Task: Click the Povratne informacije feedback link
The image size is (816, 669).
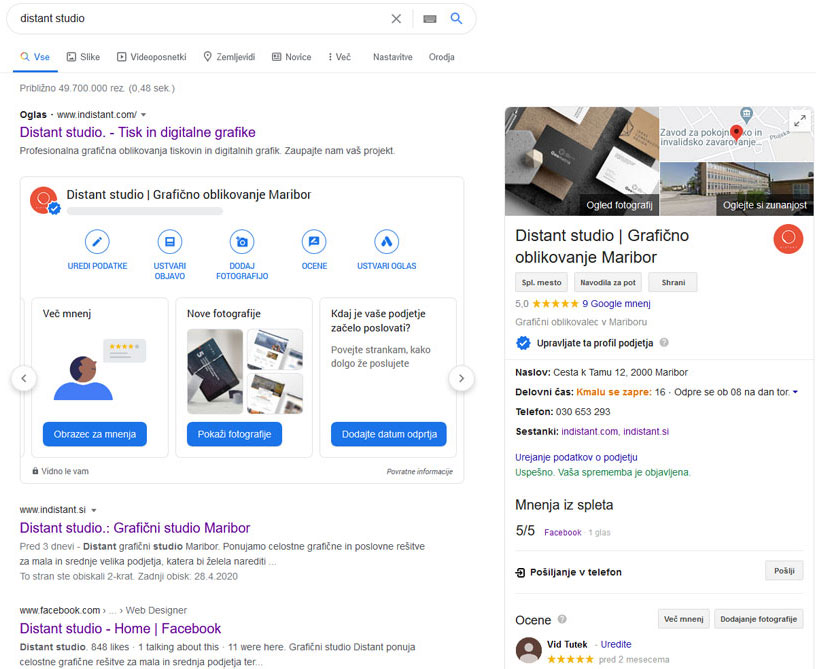Action: (419, 471)
